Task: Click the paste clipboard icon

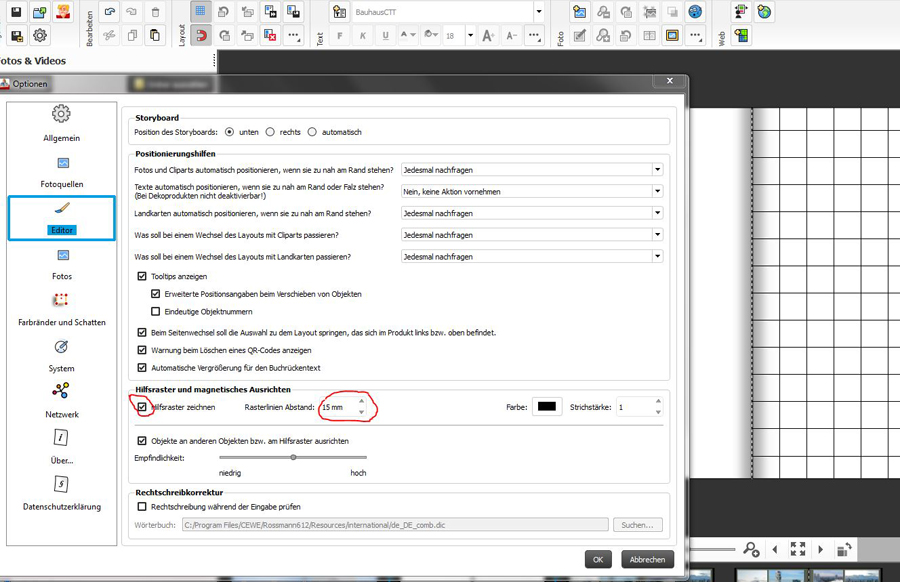Action: click(x=154, y=35)
